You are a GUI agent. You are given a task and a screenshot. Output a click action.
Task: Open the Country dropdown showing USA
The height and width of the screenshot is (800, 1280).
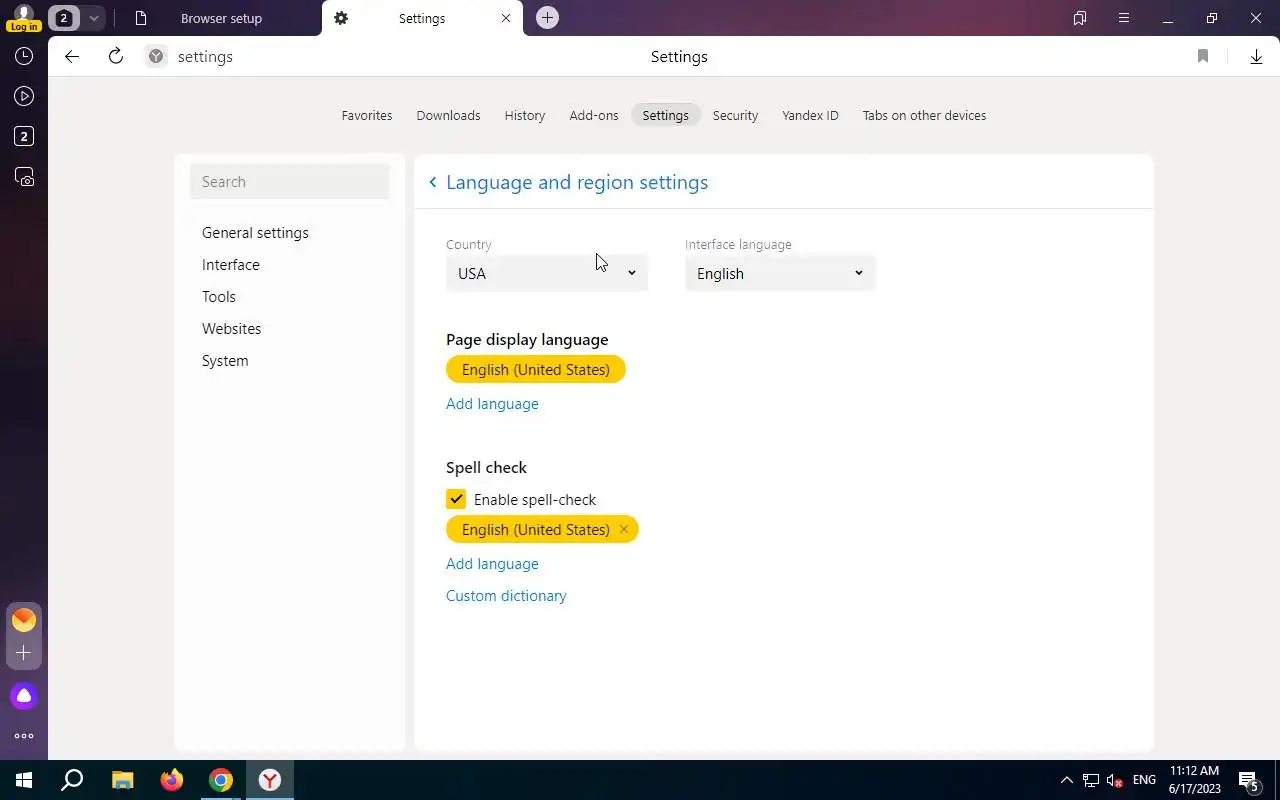point(547,273)
